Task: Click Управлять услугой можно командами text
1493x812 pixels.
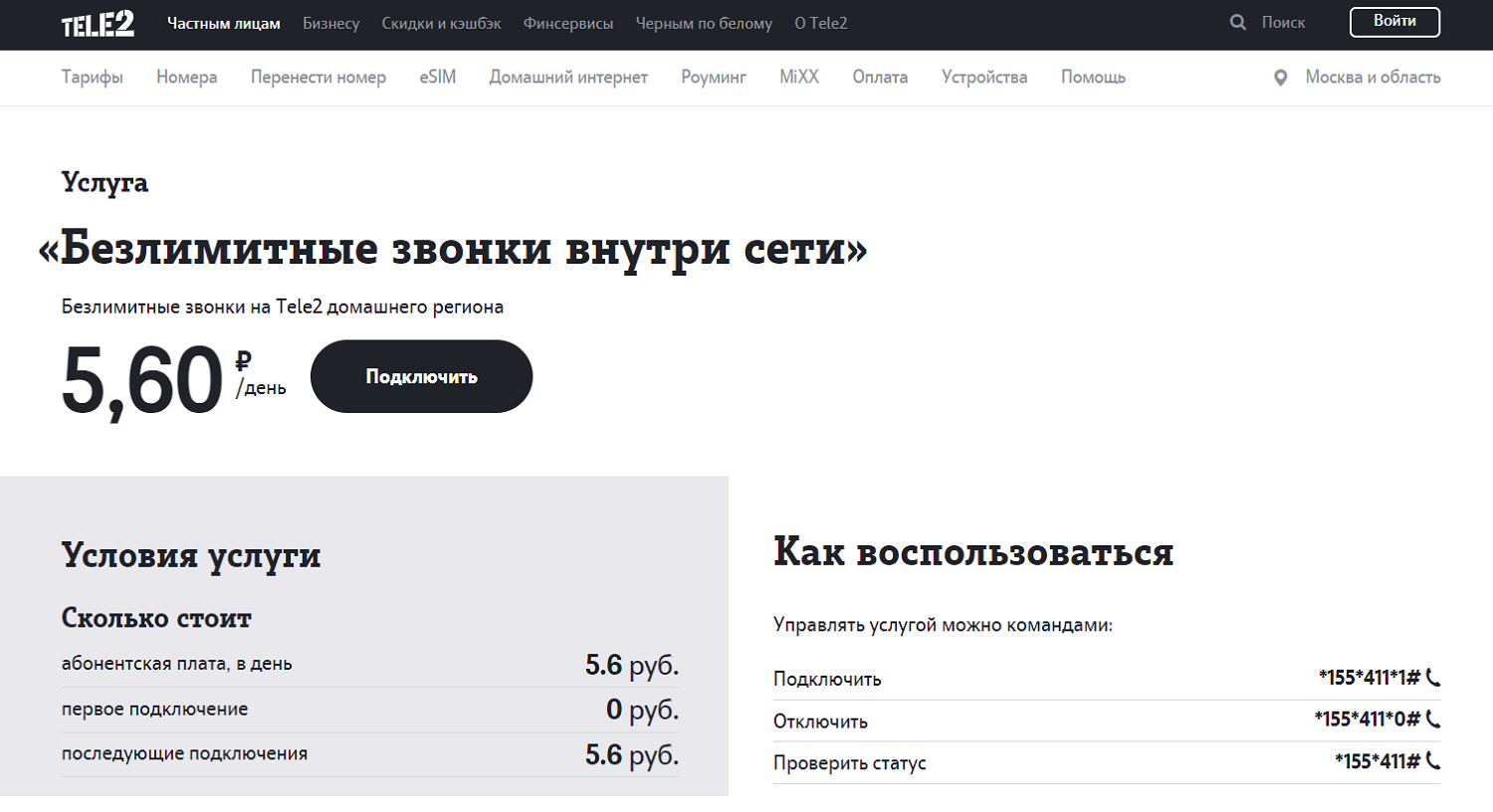Action: [x=943, y=625]
